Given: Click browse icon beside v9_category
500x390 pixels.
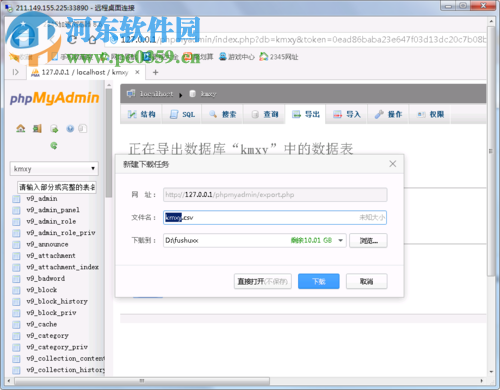Looking at the screenshot, I should coord(16,336).
